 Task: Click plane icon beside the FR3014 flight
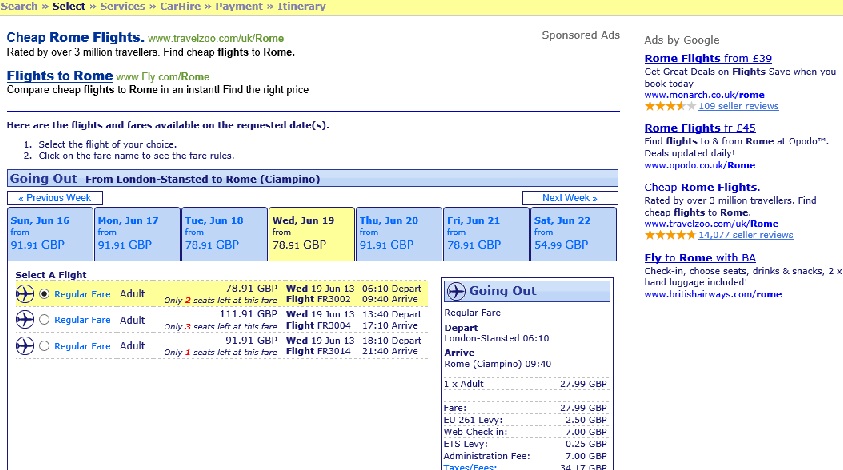(25, 346)
